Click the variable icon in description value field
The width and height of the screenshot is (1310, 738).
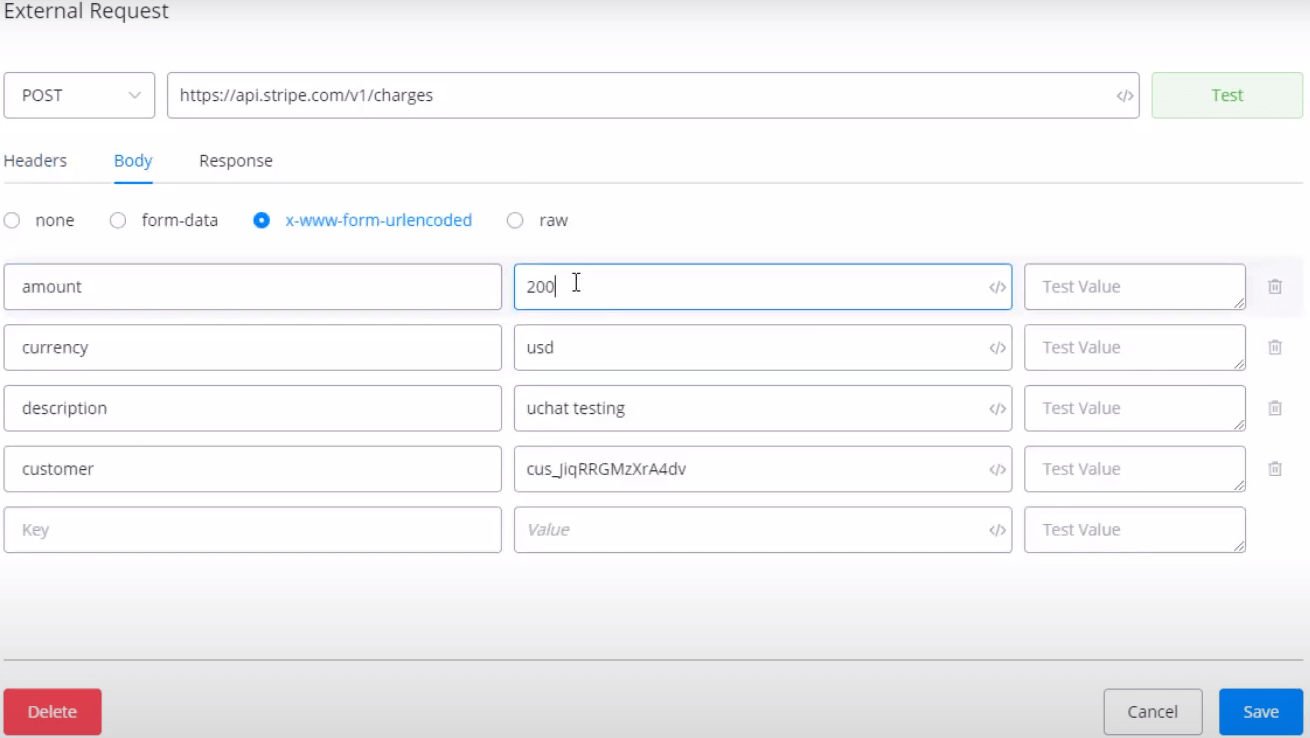(997, 409)
